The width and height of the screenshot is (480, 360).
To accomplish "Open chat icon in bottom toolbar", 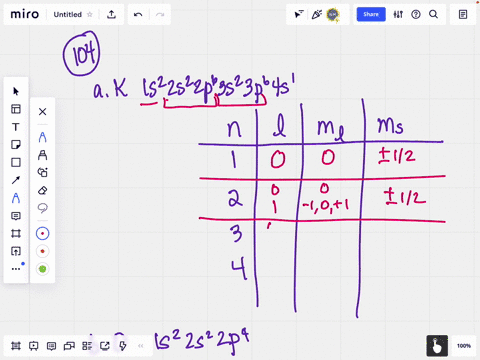I will point(69,346).
